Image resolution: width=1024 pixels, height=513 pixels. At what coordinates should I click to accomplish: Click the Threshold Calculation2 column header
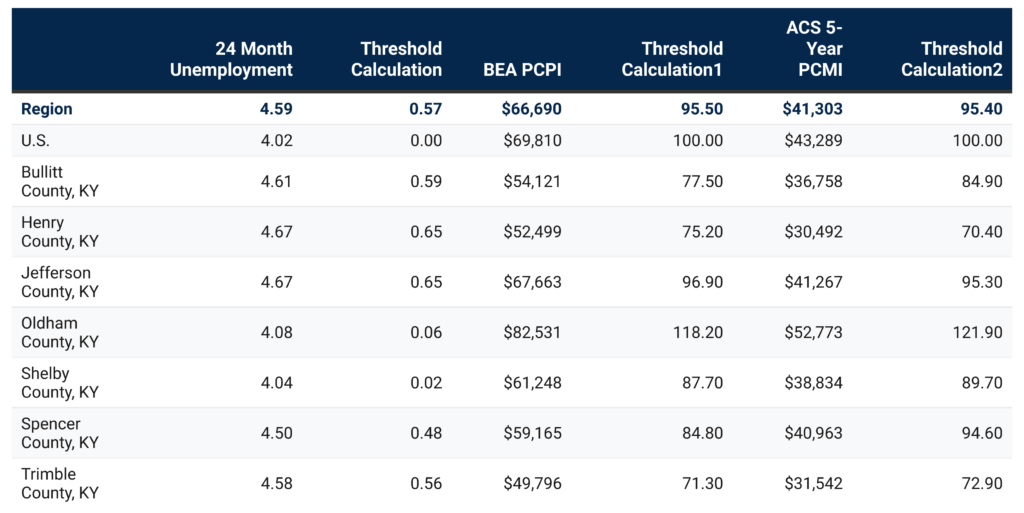click(951, 59)
